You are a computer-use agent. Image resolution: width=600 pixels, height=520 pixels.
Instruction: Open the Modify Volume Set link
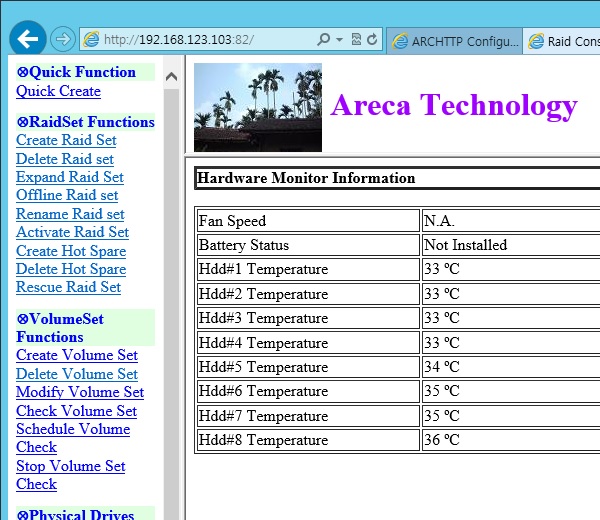[80, 392]
